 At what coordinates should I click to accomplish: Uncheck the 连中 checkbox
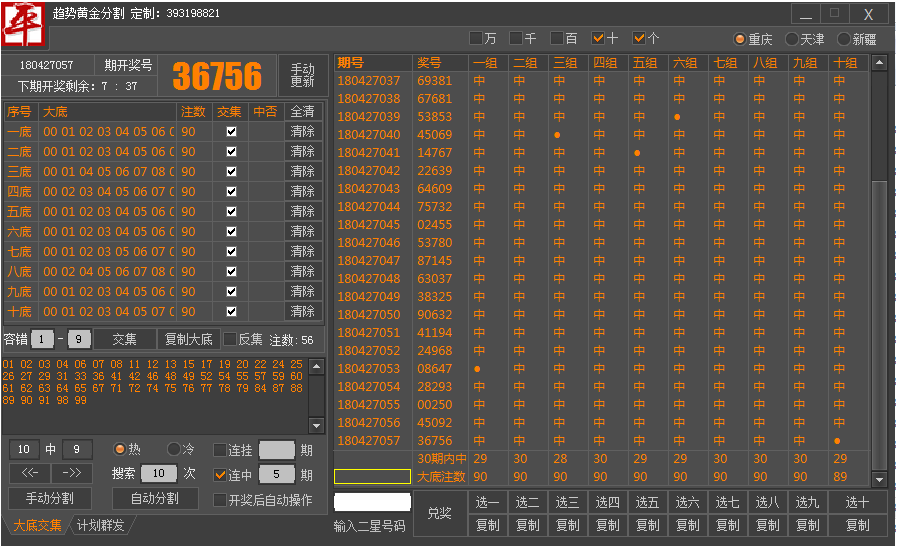[221, 475]
